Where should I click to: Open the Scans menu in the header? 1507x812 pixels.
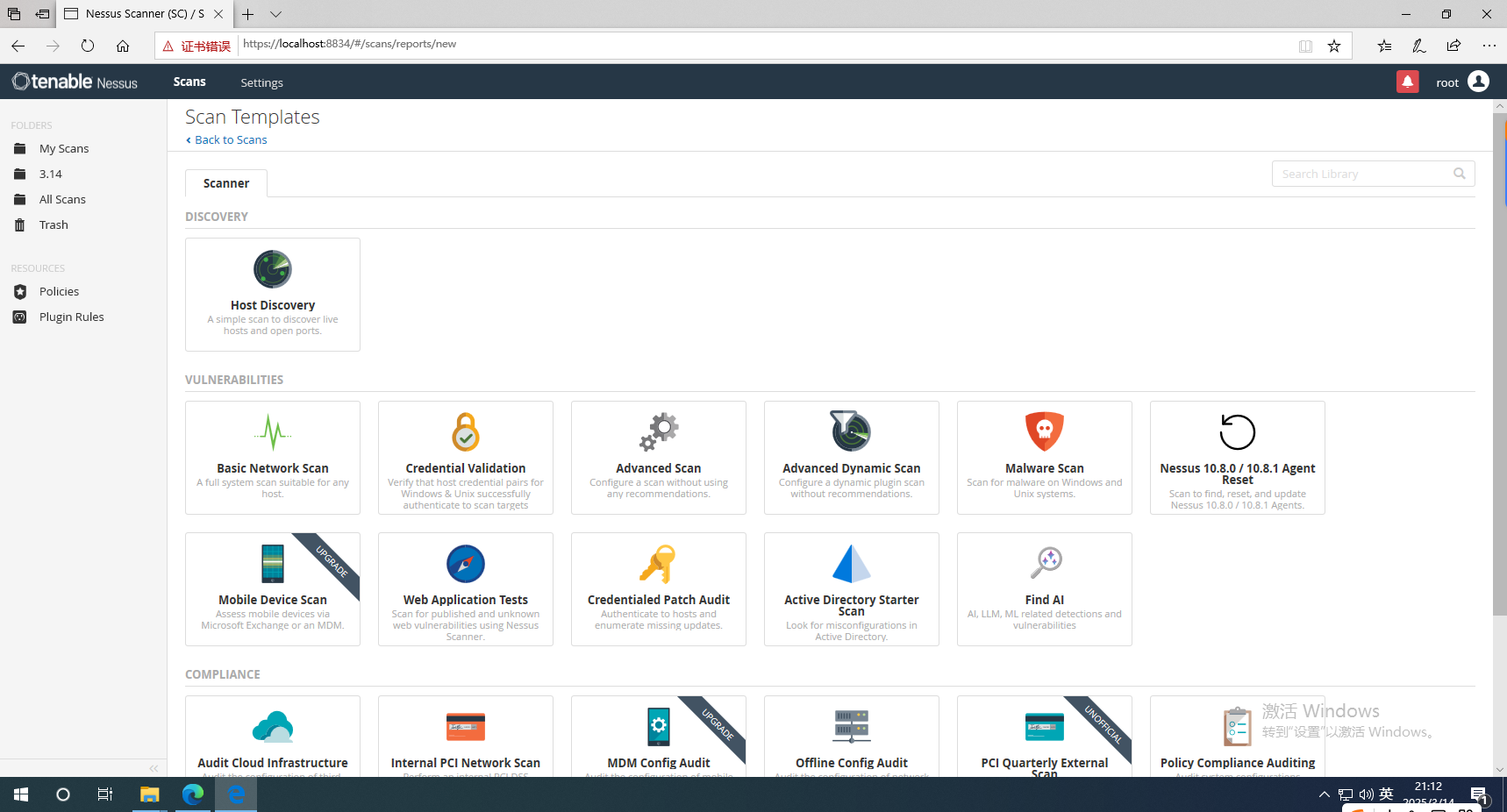pos(189,82)
